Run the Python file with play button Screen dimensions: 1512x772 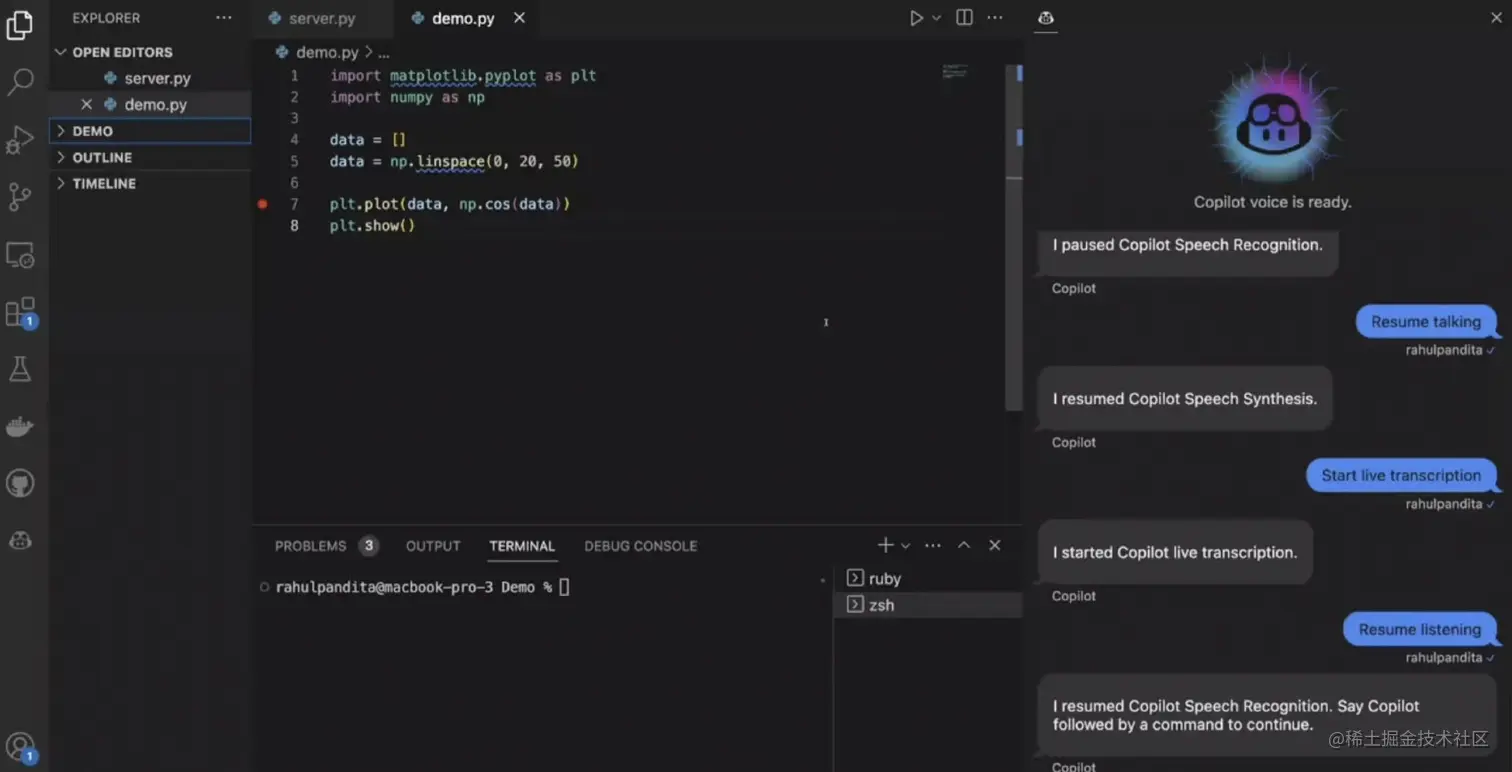point(916,18)
